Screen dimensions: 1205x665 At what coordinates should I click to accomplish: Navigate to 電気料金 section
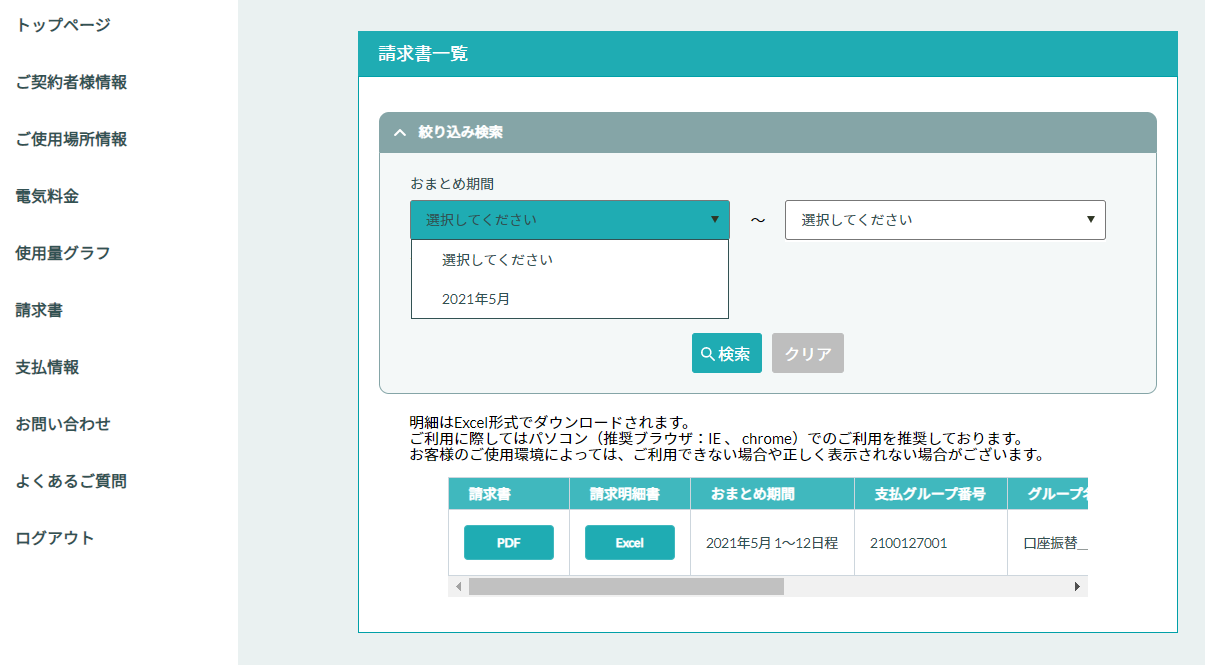tap(47, 196)
